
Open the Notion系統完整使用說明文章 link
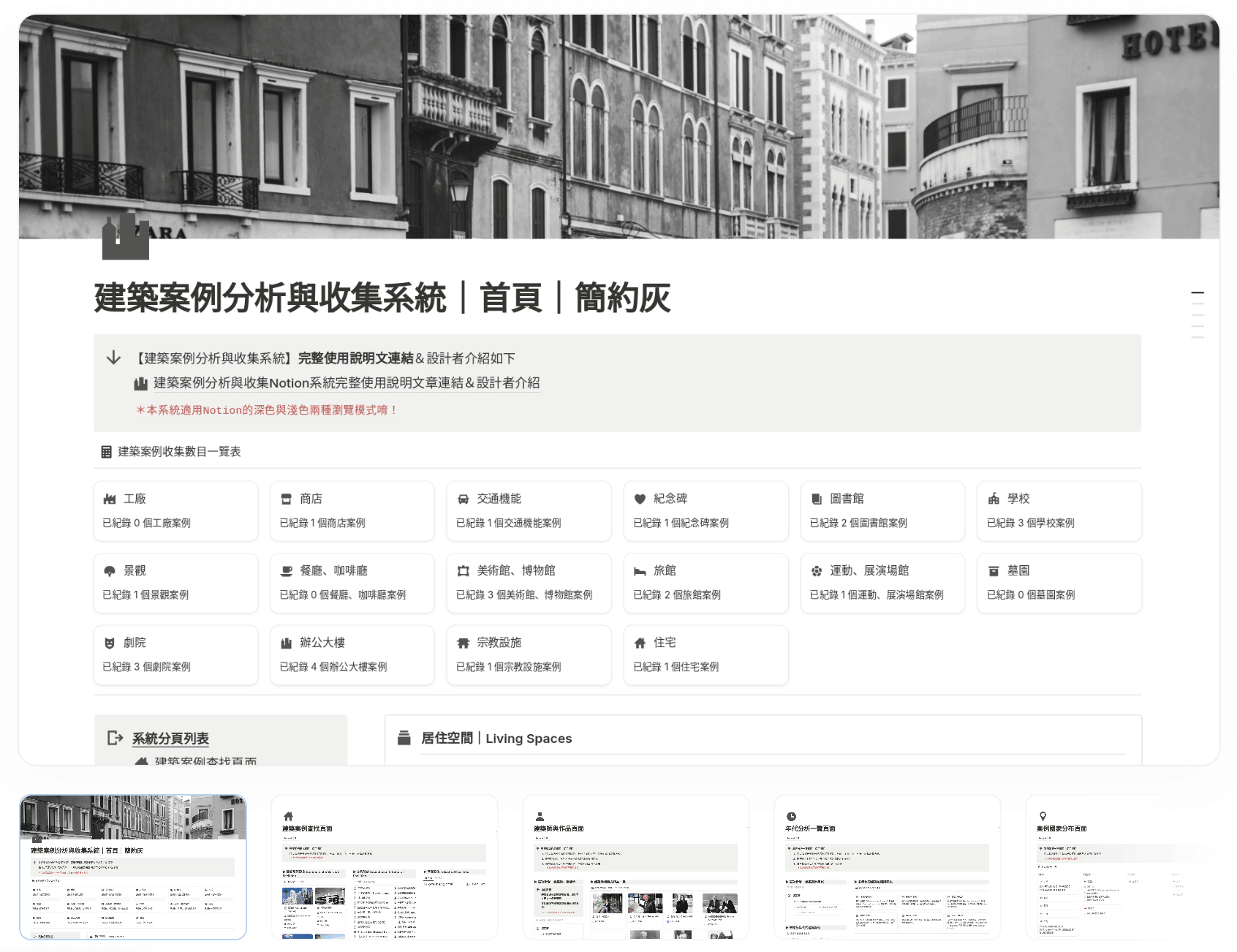346,383
